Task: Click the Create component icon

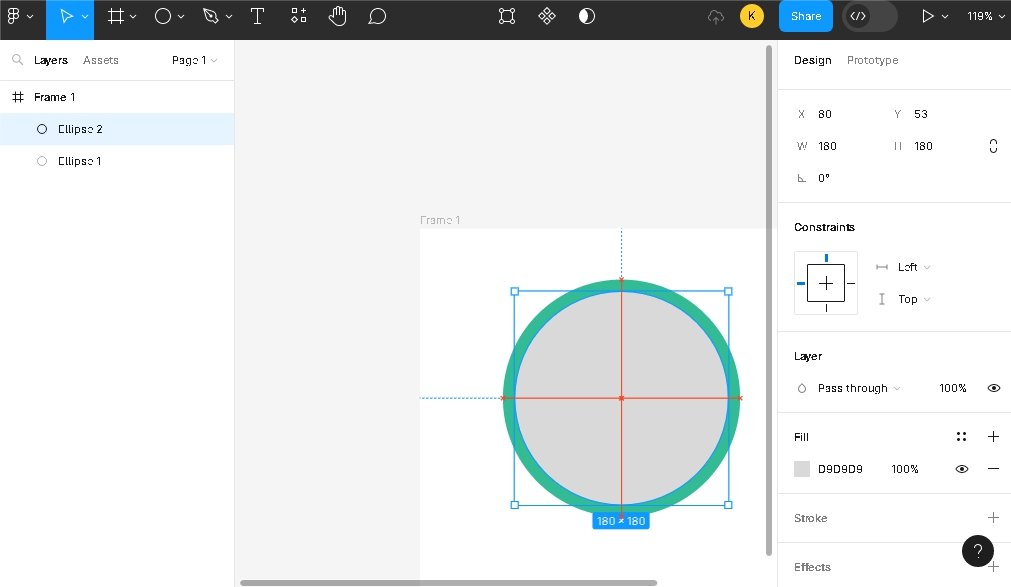Action: coord(547,16)
